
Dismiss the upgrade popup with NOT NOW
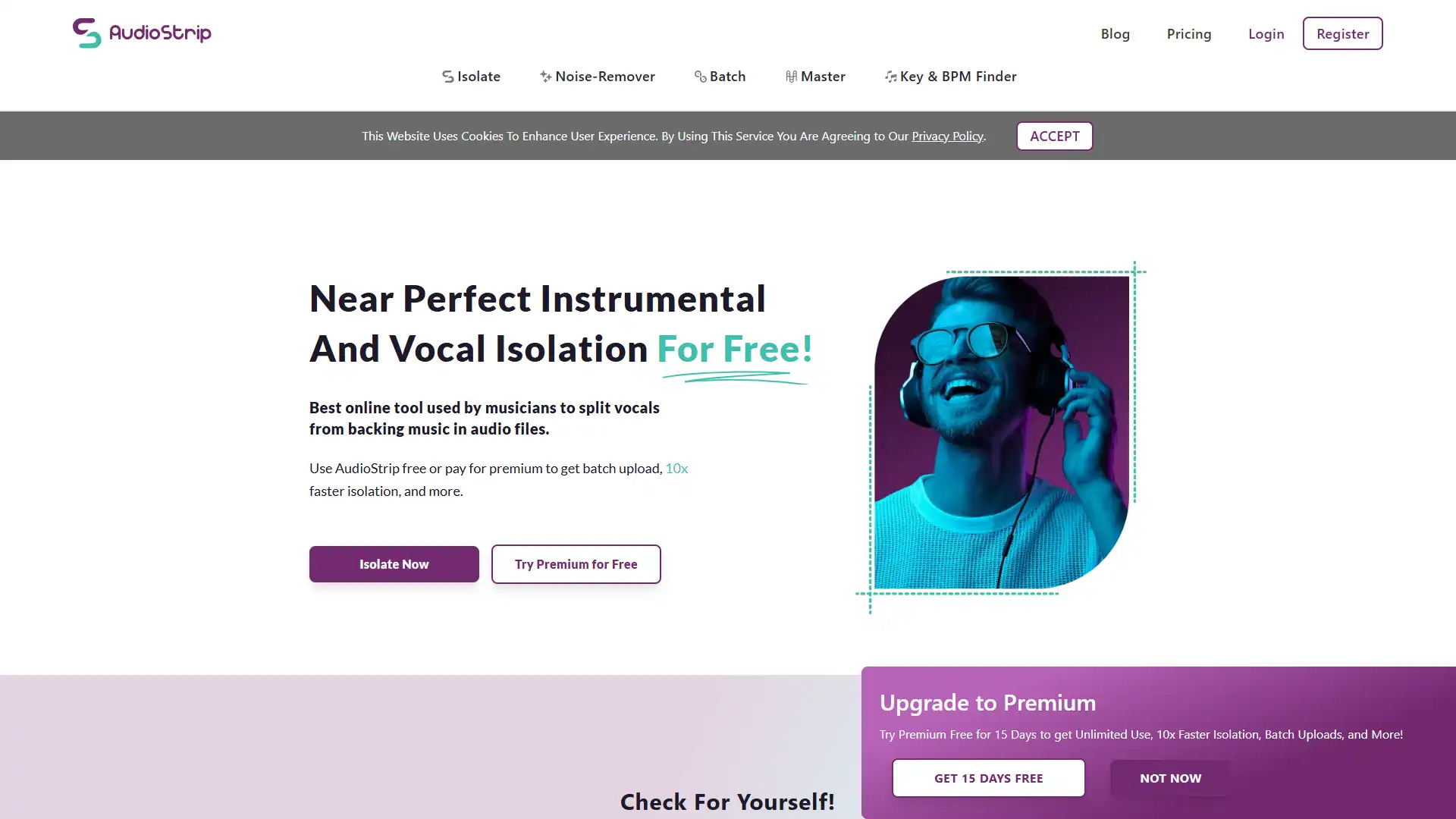(1170, 778)
